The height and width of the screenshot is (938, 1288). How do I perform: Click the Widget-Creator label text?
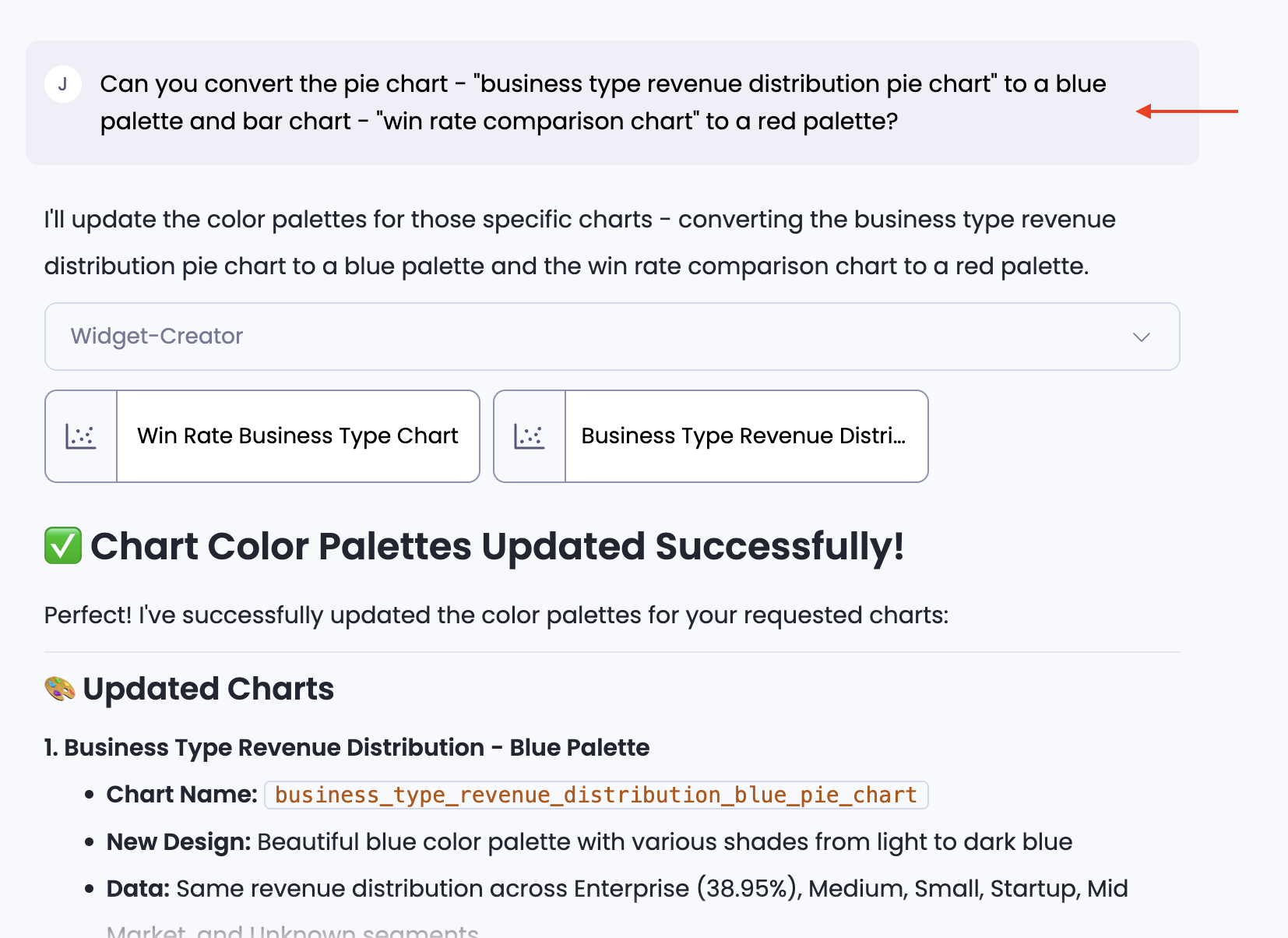click(157, 337)
